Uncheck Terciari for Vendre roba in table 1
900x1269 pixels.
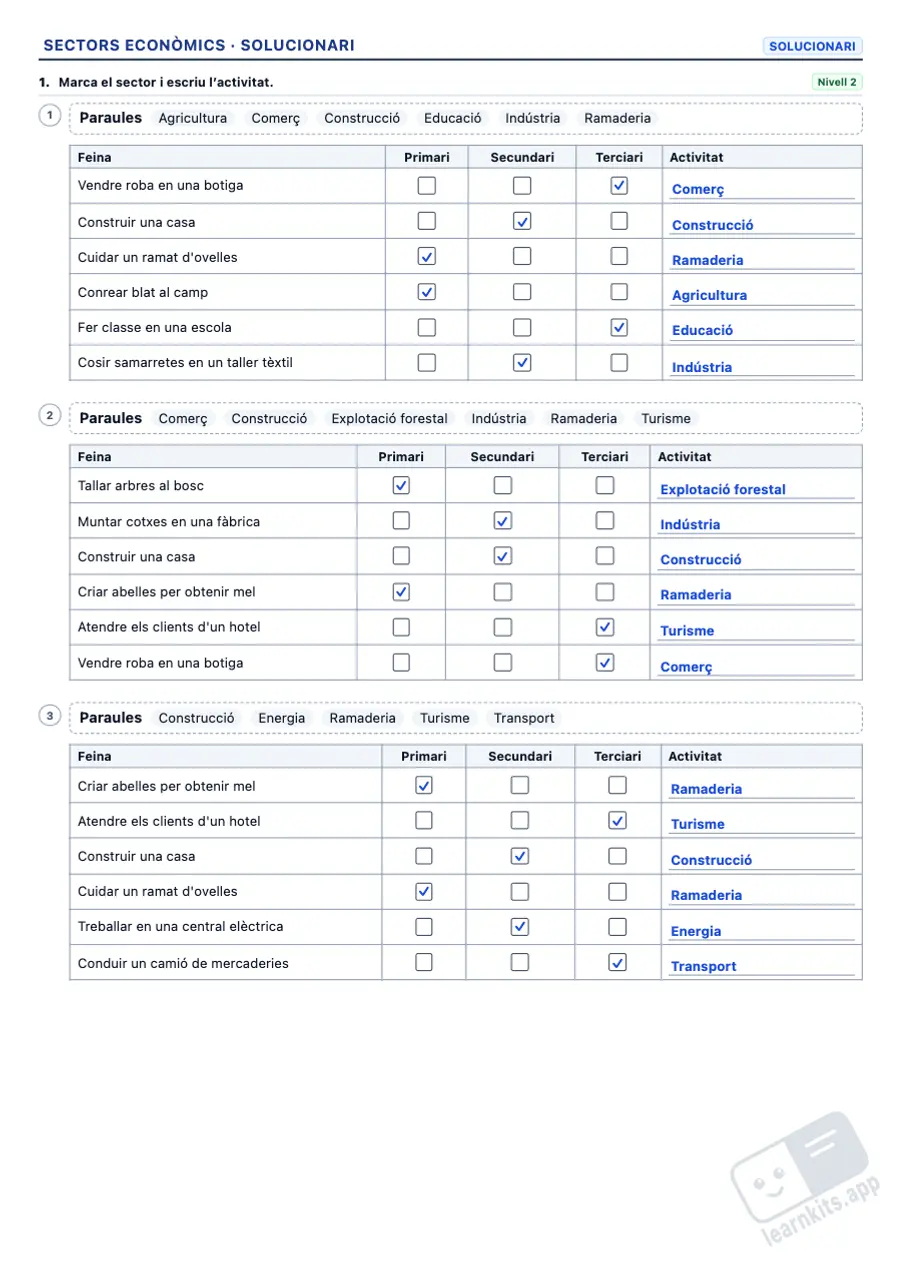pos(619,185)
